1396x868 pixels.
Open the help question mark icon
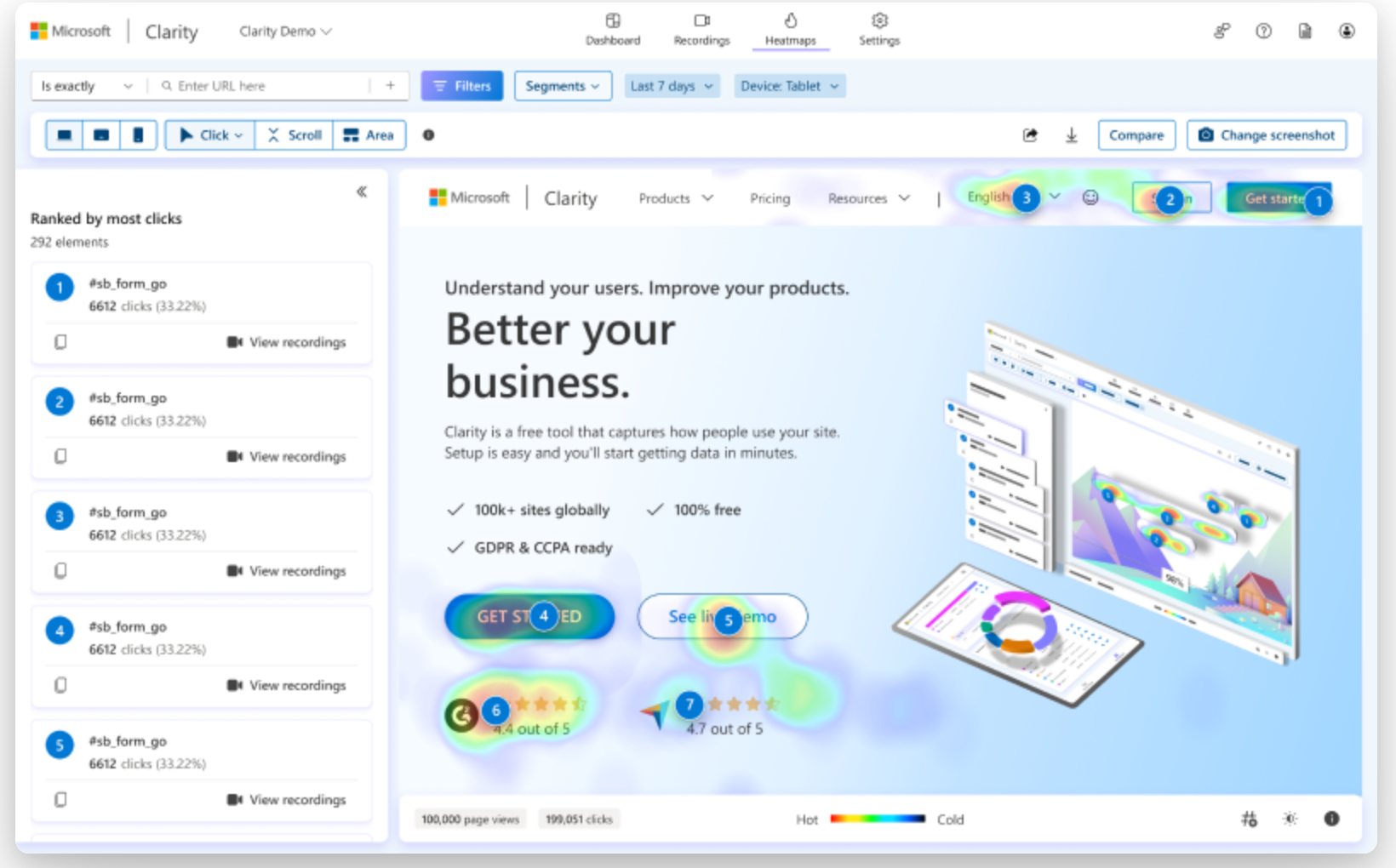[x=1263, y=31]
